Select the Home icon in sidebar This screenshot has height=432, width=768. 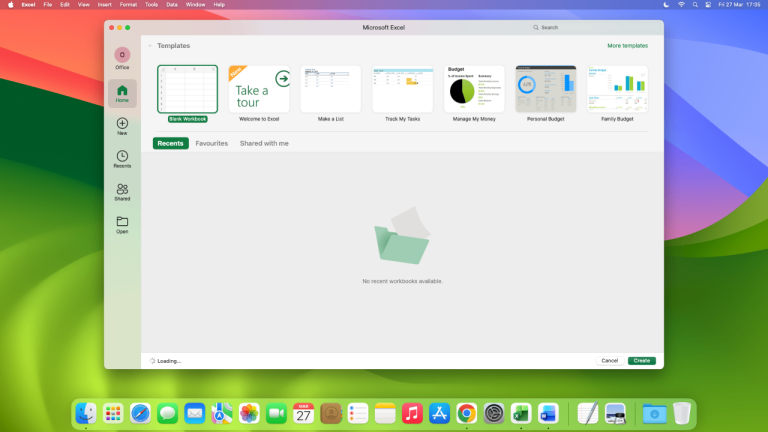[122, 92]
